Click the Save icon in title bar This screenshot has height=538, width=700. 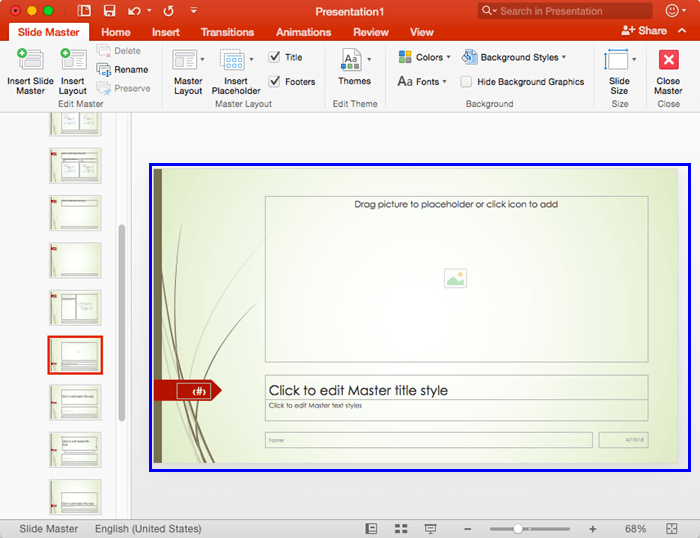(x=109, y=11)
